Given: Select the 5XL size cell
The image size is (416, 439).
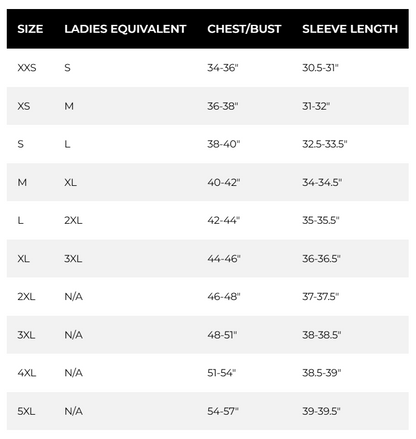Looking at the screenshot, I should click(26, 411).
